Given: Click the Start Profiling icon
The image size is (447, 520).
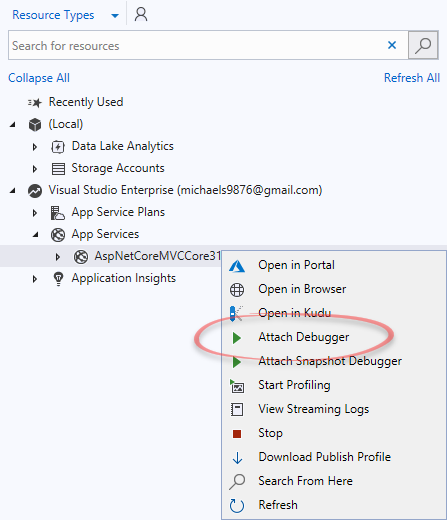Looking at the screenshot, I should (x=237, y=386).
